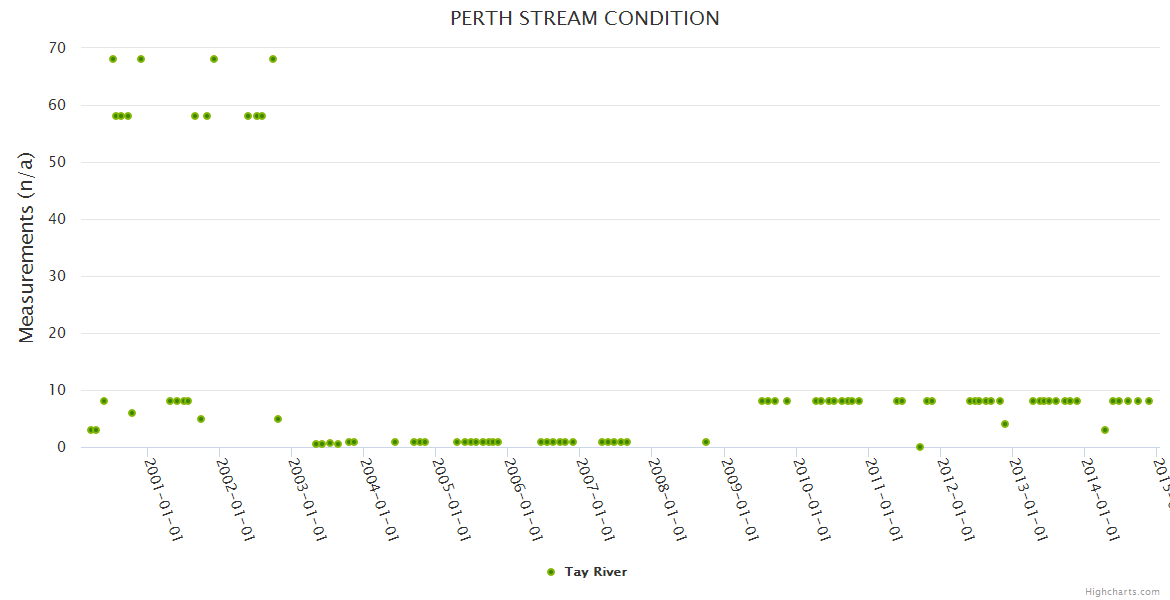Click the green Tay River legend marker
Image resolution: width=1170 pixels, height=600 pixels.
[x=551, y=572]
